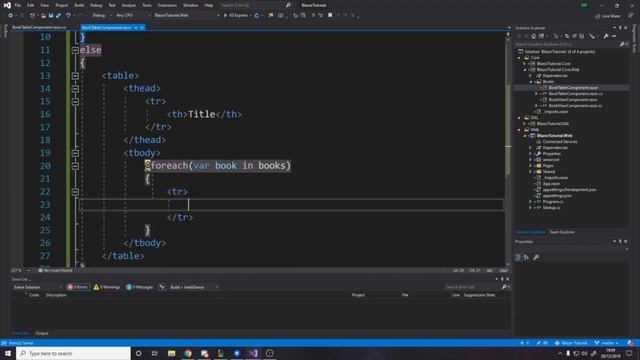Image resolution: width=640 pixels, height=360 pixels.
Task: Open the Entire Solution scope dropdown
Action: (37, 287)
